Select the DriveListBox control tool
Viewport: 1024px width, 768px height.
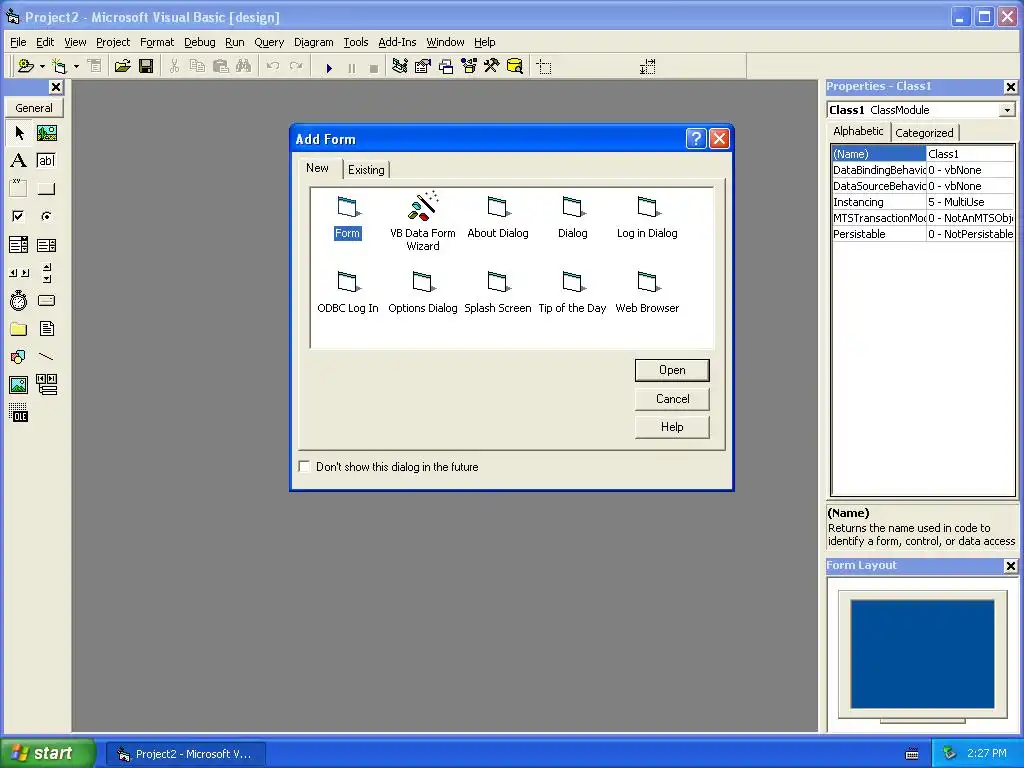coord(46,300)
